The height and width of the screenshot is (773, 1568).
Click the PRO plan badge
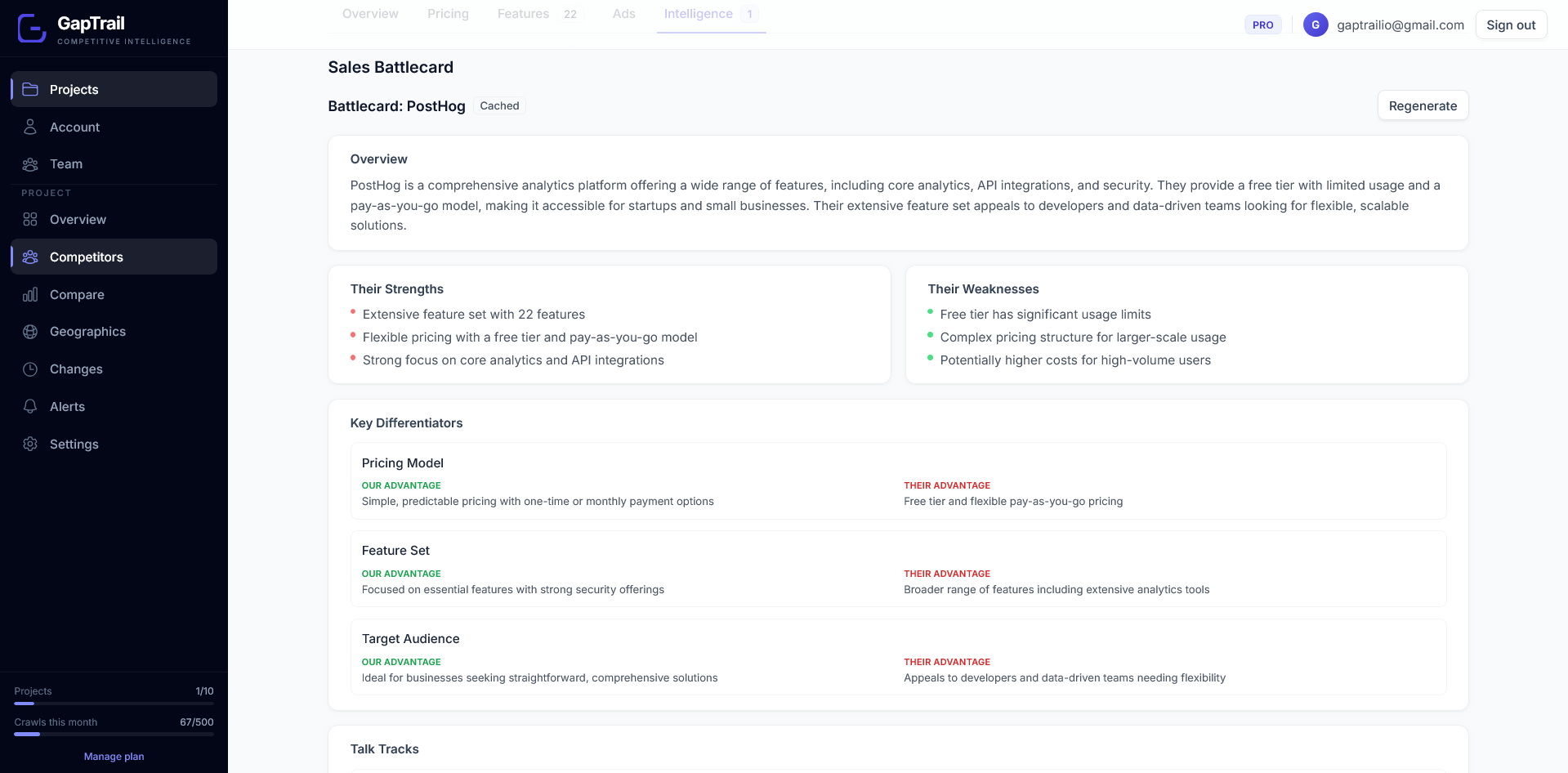pyautogui.click(x=1262, y=25)
